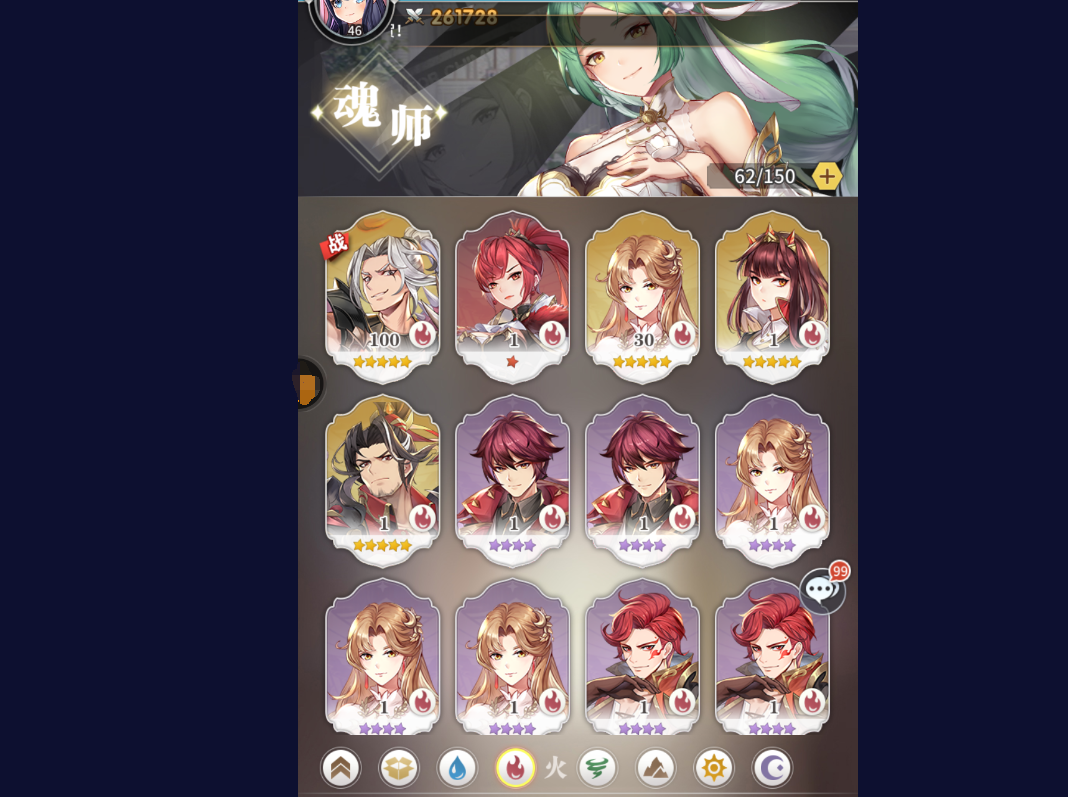The height and width of the screenshot is (797, 1068).
Task: Click the 62/150 roster capacity counter
Action: point(764,177)
